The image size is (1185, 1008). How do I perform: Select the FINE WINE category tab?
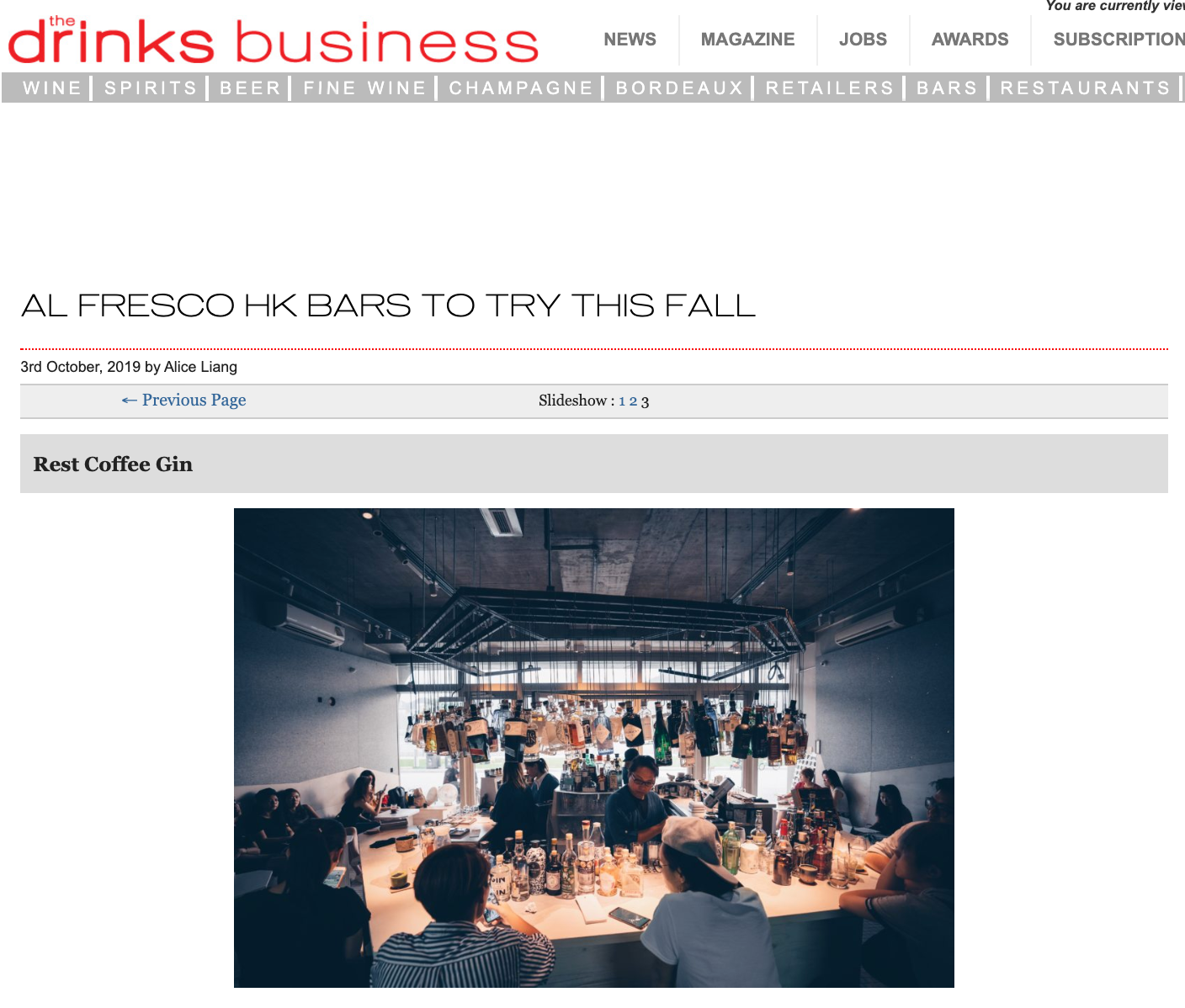click(364, 88)
